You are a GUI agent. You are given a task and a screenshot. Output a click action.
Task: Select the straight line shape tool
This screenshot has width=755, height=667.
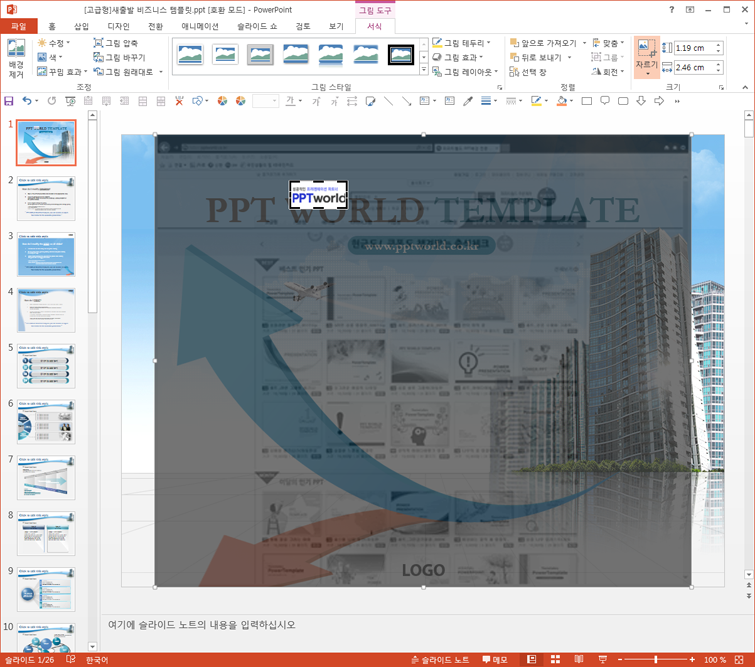[388, 101]
